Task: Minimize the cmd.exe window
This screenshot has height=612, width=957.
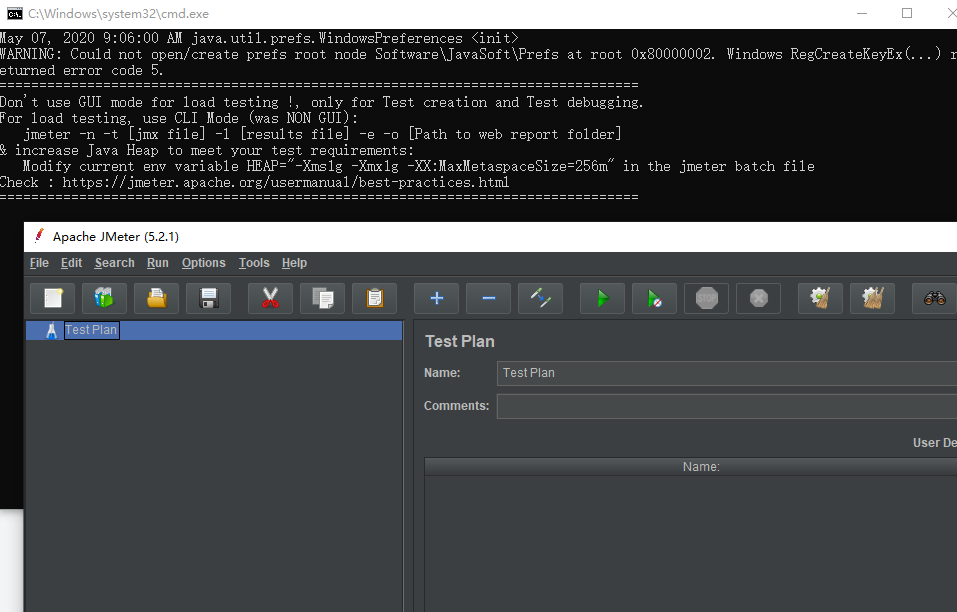Action: point(862,13)
